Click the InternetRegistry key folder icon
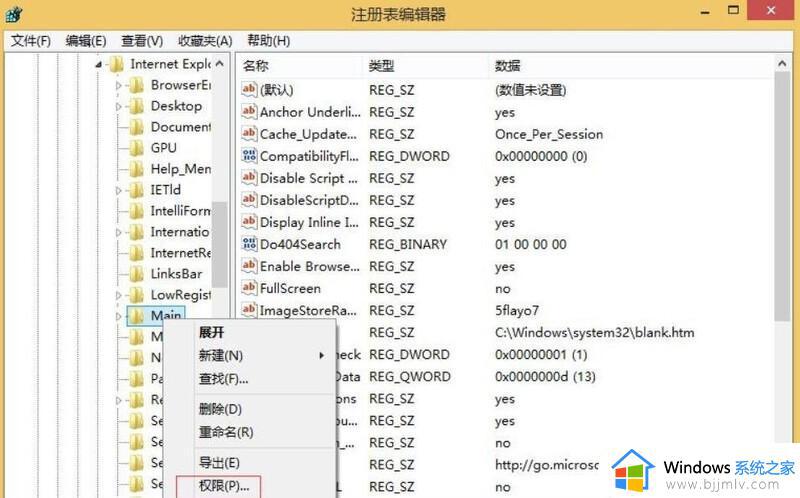 coord(136,253)
